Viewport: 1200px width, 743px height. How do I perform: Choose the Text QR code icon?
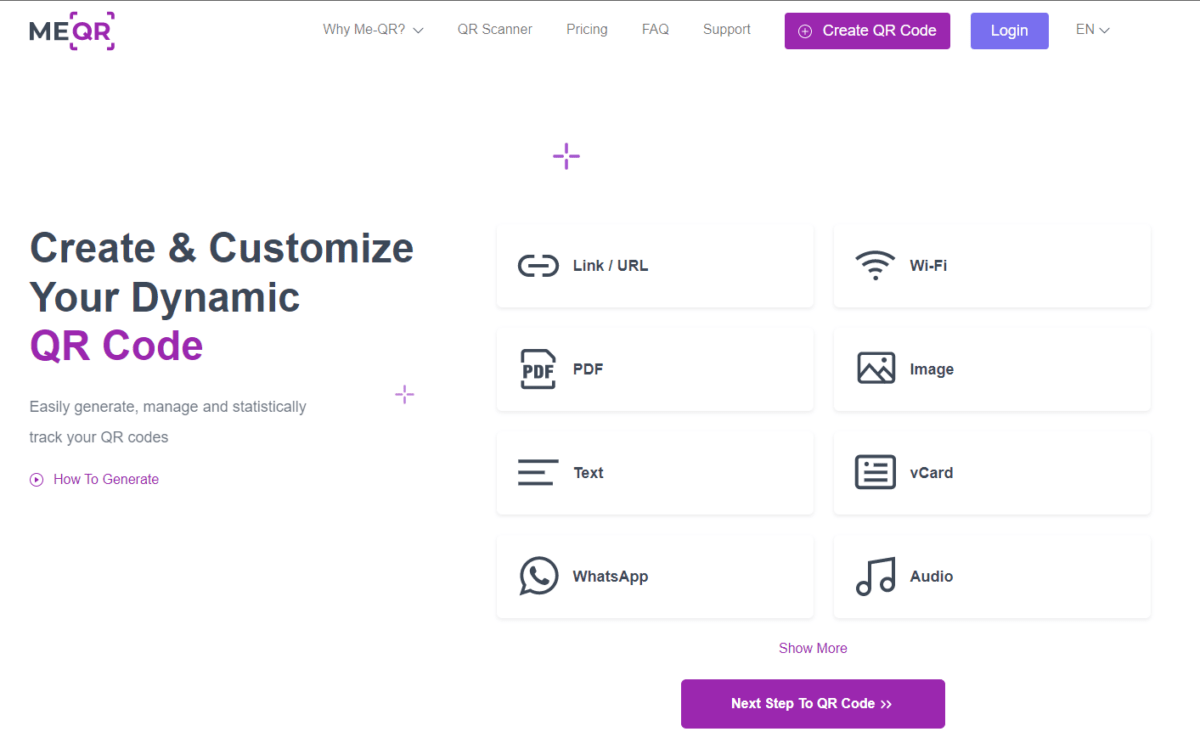538,472
